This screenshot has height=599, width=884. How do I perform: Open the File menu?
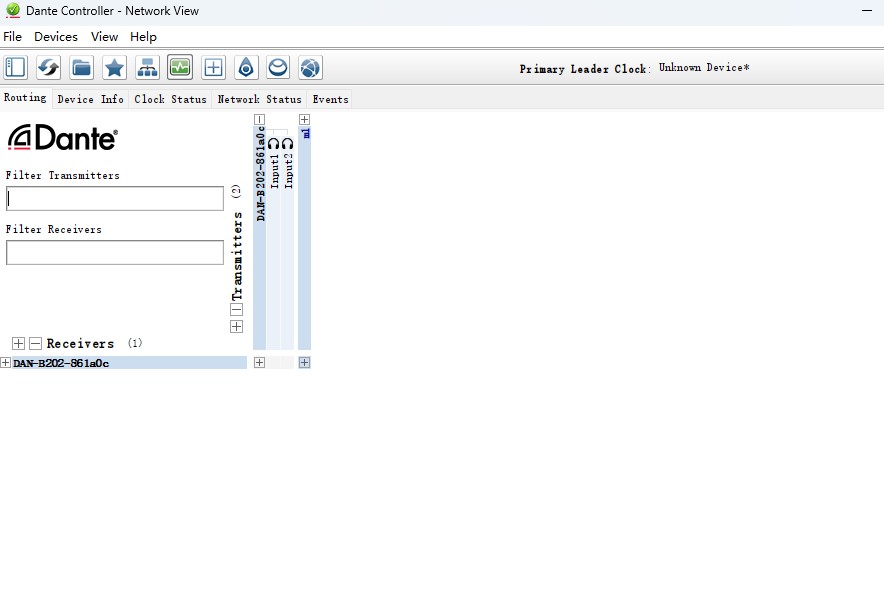click(x=12, y=37)
